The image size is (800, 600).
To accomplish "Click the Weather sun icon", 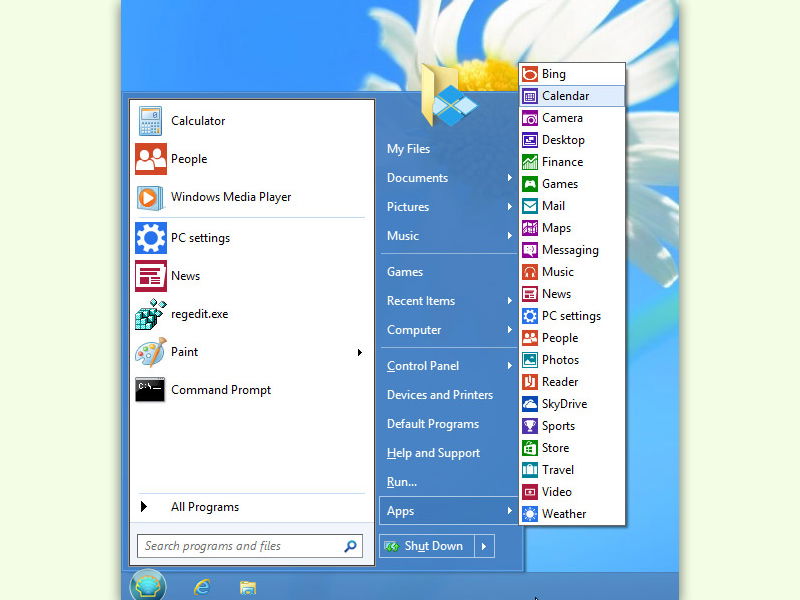I will [530, 514].
